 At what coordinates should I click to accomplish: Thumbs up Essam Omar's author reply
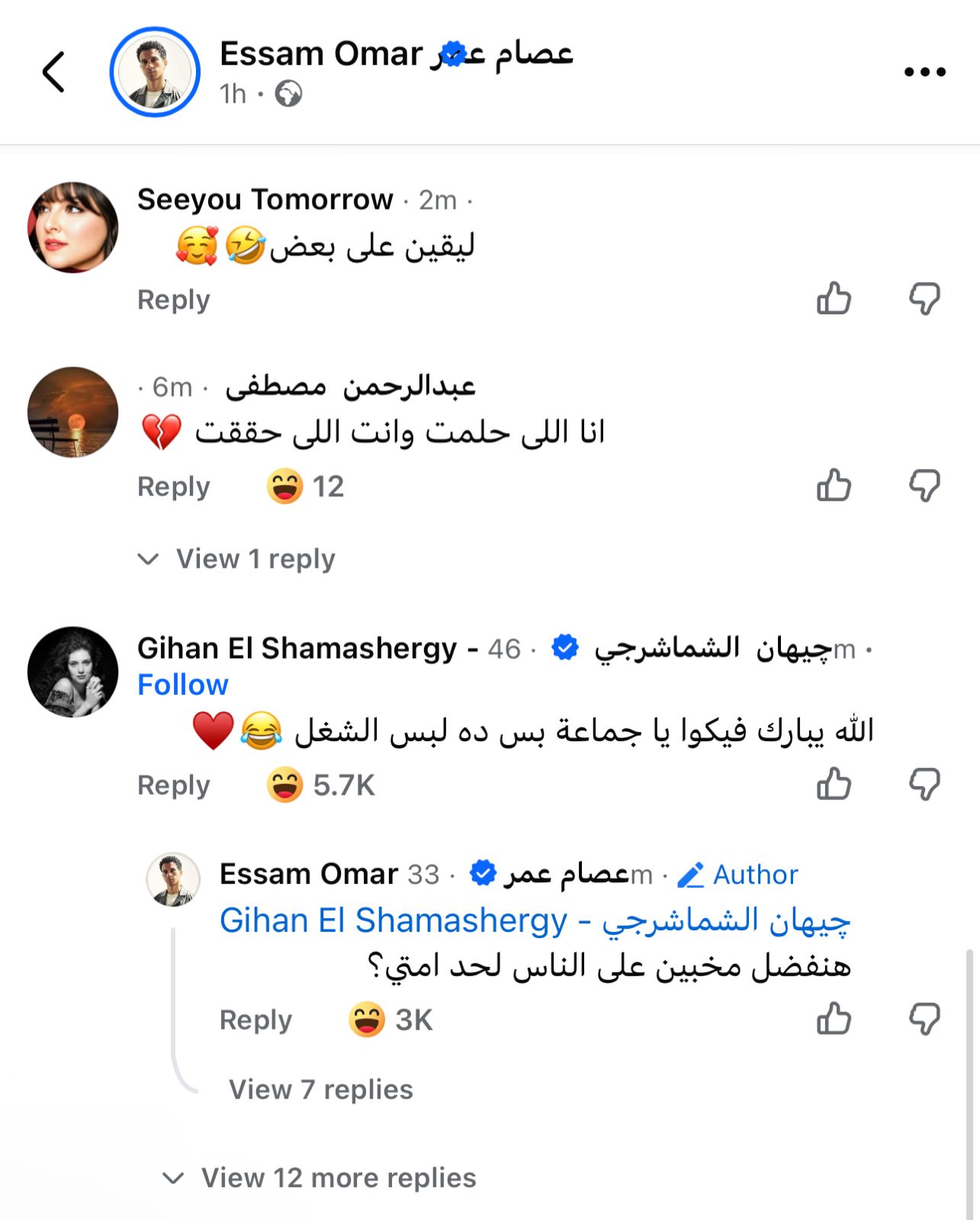click(834, 1019)
